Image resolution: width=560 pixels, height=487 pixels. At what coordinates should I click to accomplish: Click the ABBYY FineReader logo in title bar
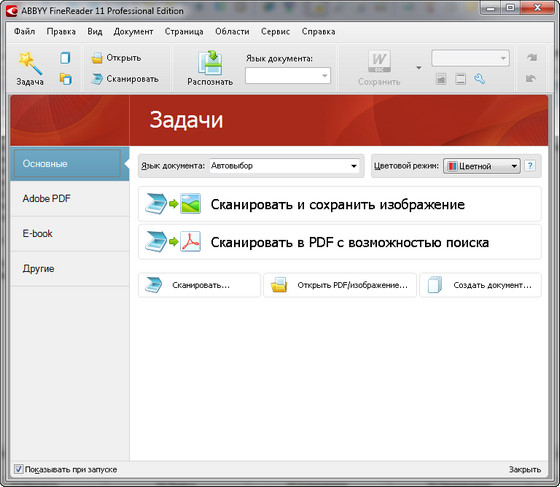pyautogui.click(x=11, y=11)
